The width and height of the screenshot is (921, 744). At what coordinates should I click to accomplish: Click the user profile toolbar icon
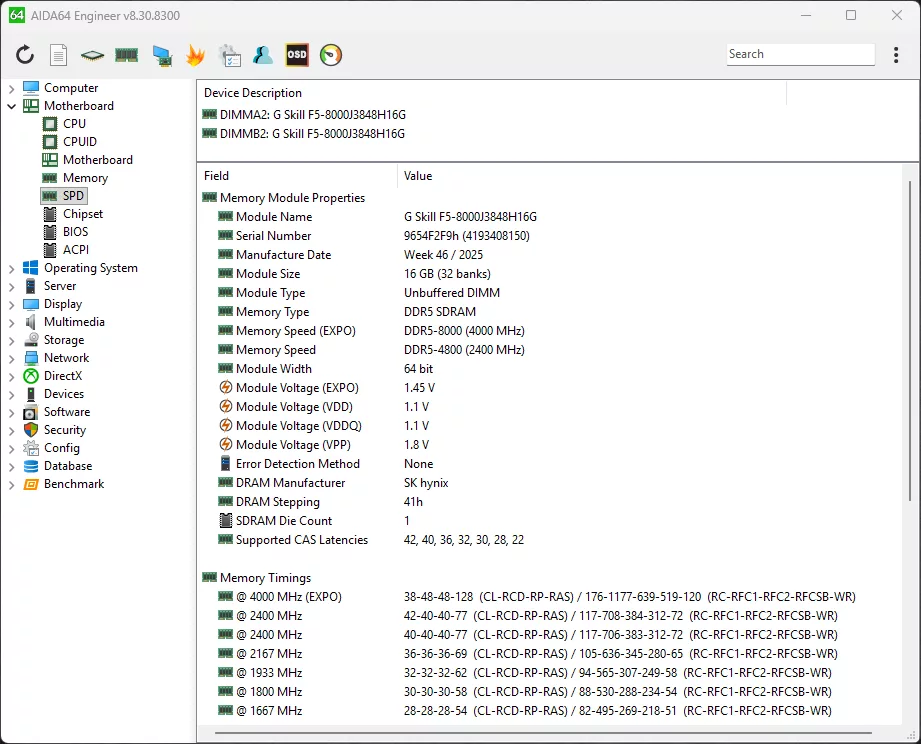point(263,55)
